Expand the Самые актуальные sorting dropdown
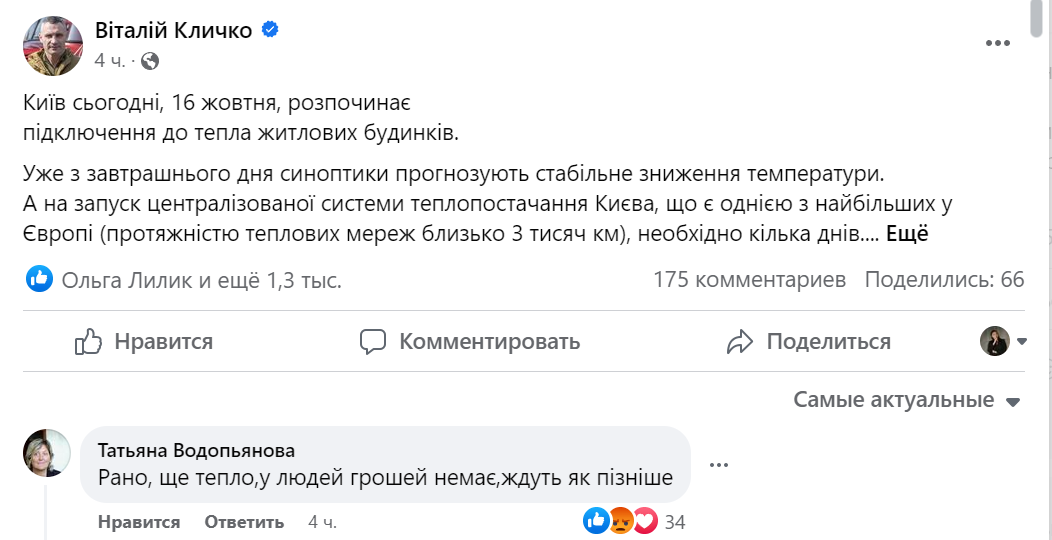 coord(906,401)
